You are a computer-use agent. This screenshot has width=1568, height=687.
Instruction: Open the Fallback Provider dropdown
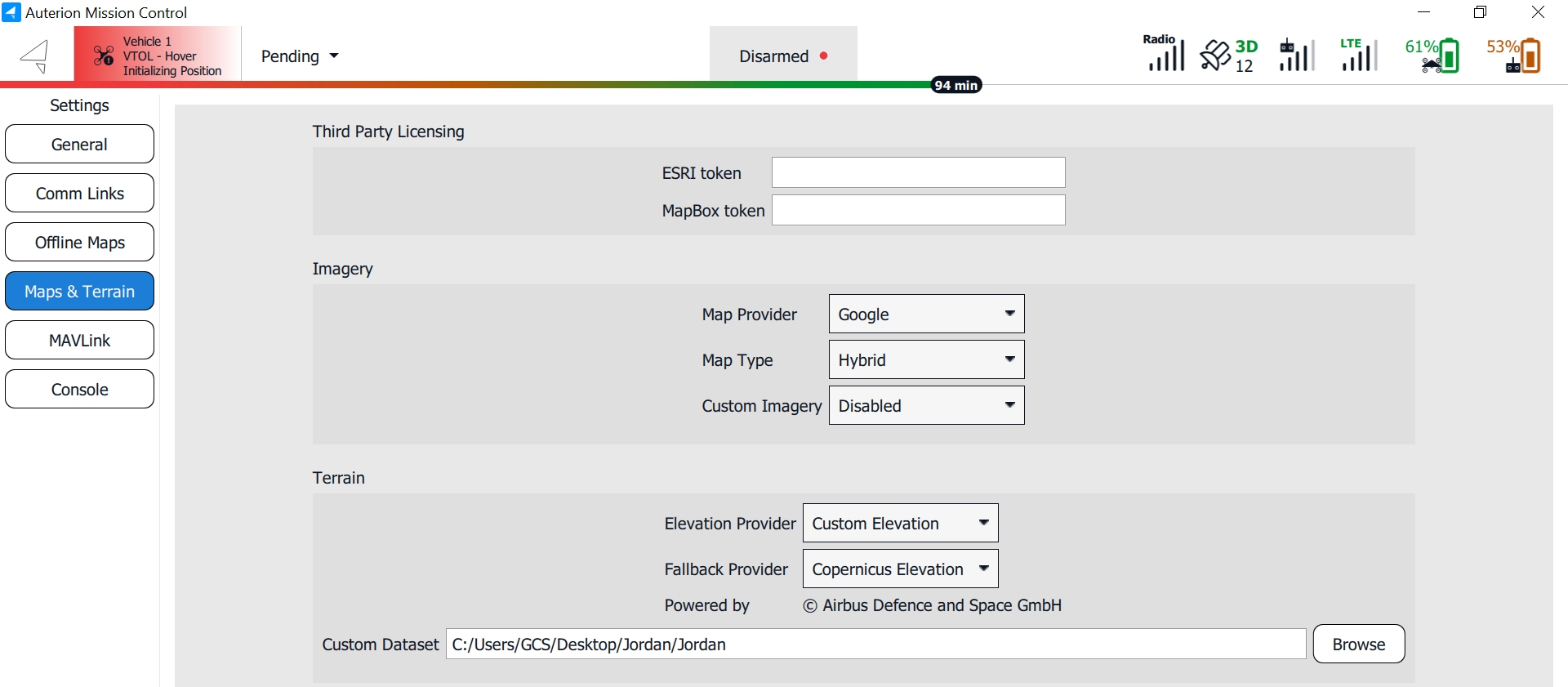(x=900, y=569)
